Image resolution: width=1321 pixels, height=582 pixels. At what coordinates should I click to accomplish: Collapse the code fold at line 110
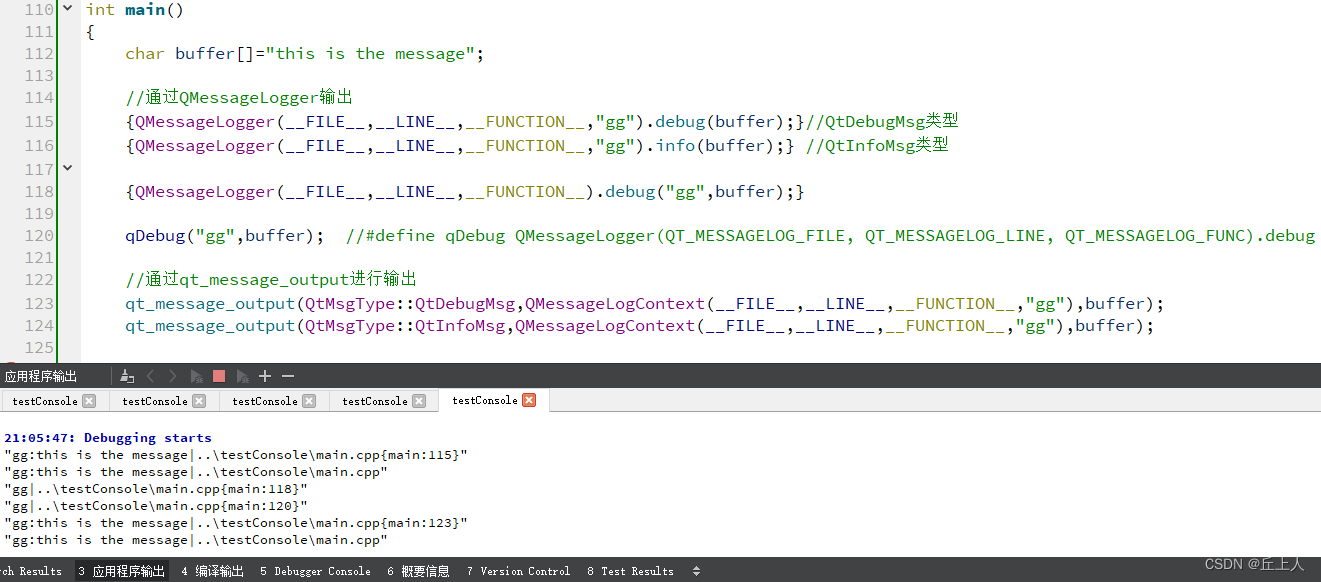66,9
